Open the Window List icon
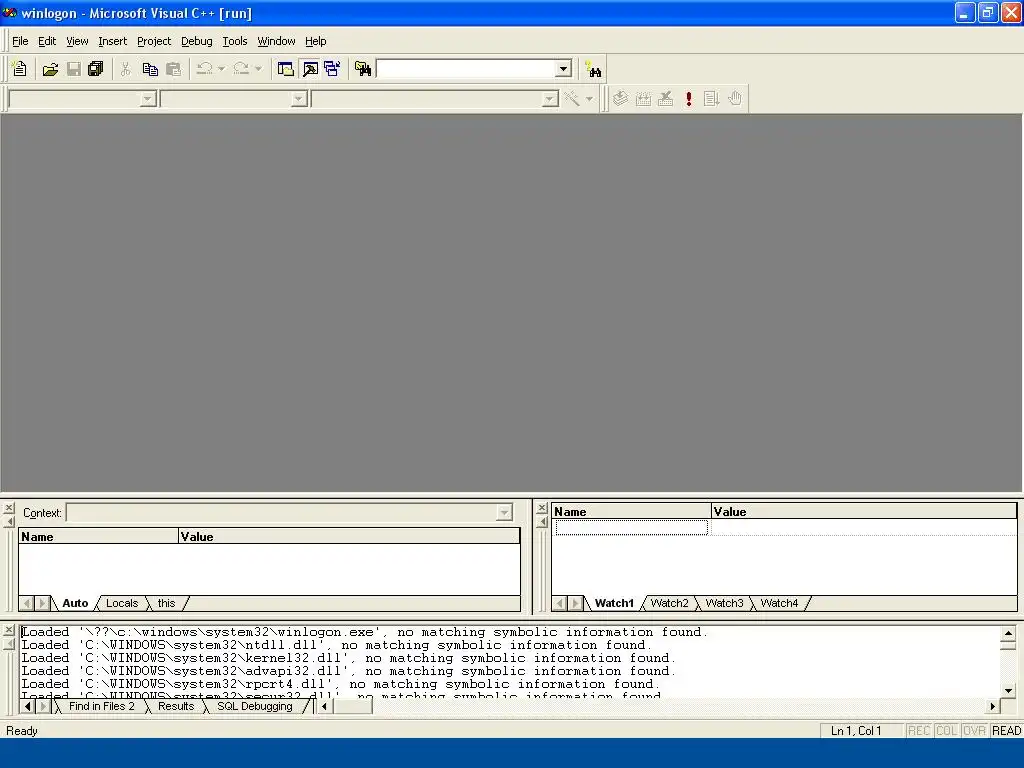1024x768 pixels. click(332, 69)
